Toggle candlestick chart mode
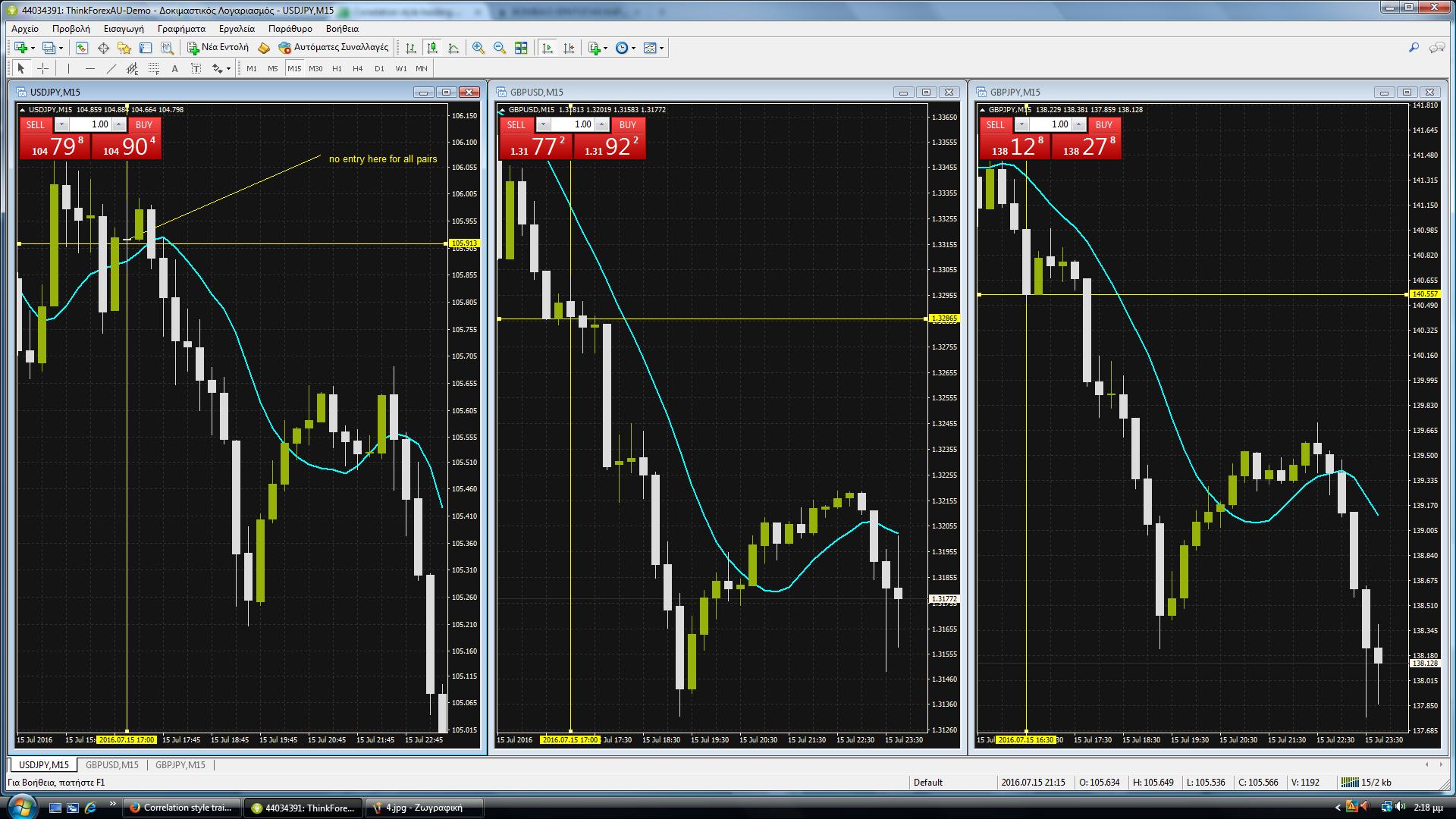This screenshot has height=819, width=1456. point(432,48)
